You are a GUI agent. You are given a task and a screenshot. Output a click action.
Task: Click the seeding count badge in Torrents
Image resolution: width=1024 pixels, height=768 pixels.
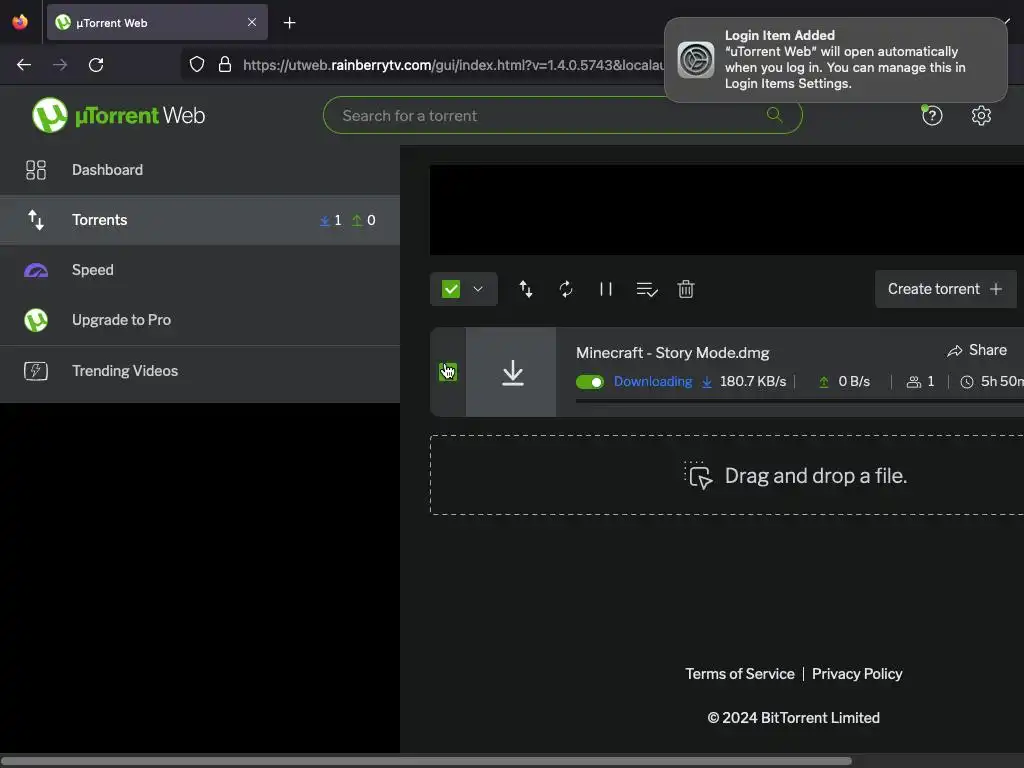(x=364, y=220)
